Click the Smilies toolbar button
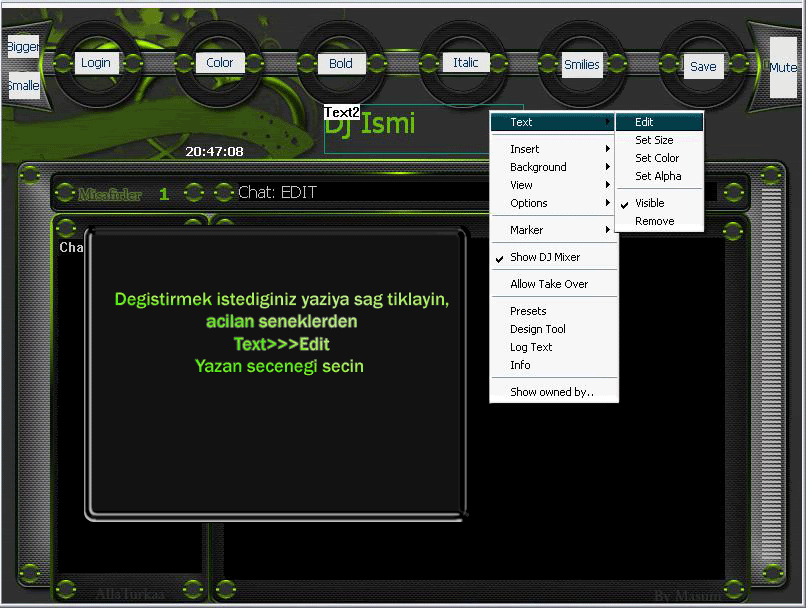The image size is (808, 608). click(581, 65)
